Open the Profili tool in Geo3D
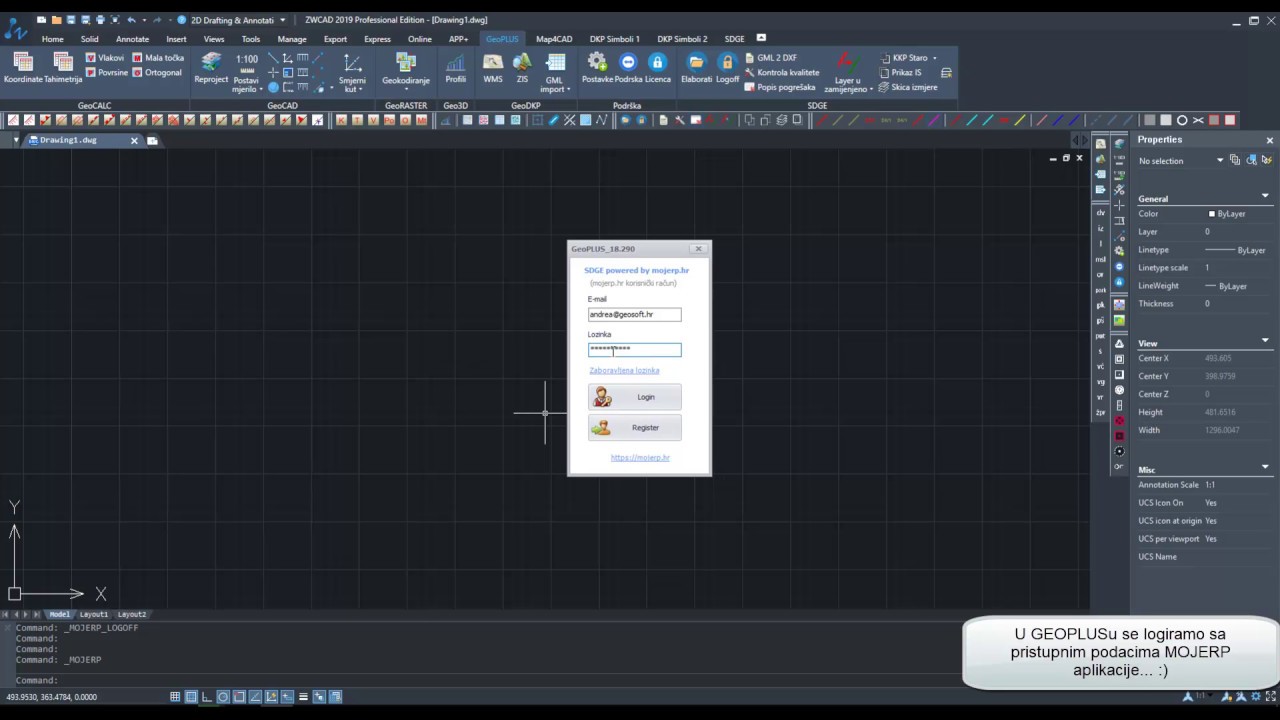 point(456,68)
